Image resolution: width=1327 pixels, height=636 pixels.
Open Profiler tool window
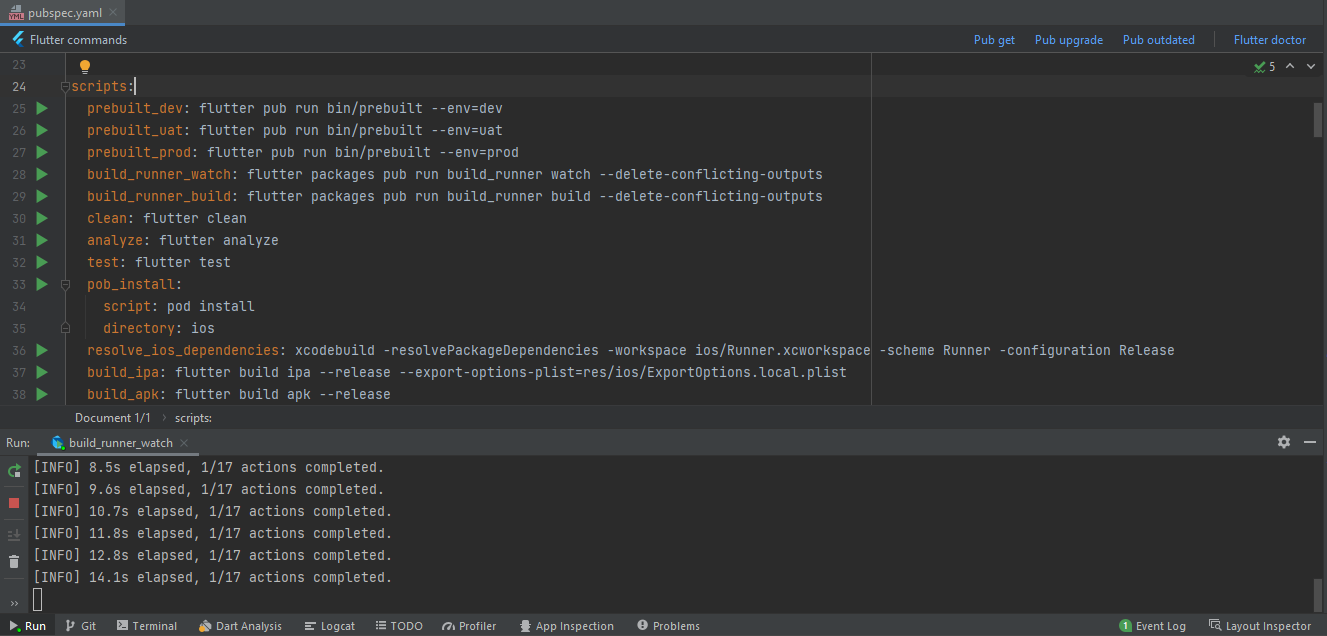(469, 626)
